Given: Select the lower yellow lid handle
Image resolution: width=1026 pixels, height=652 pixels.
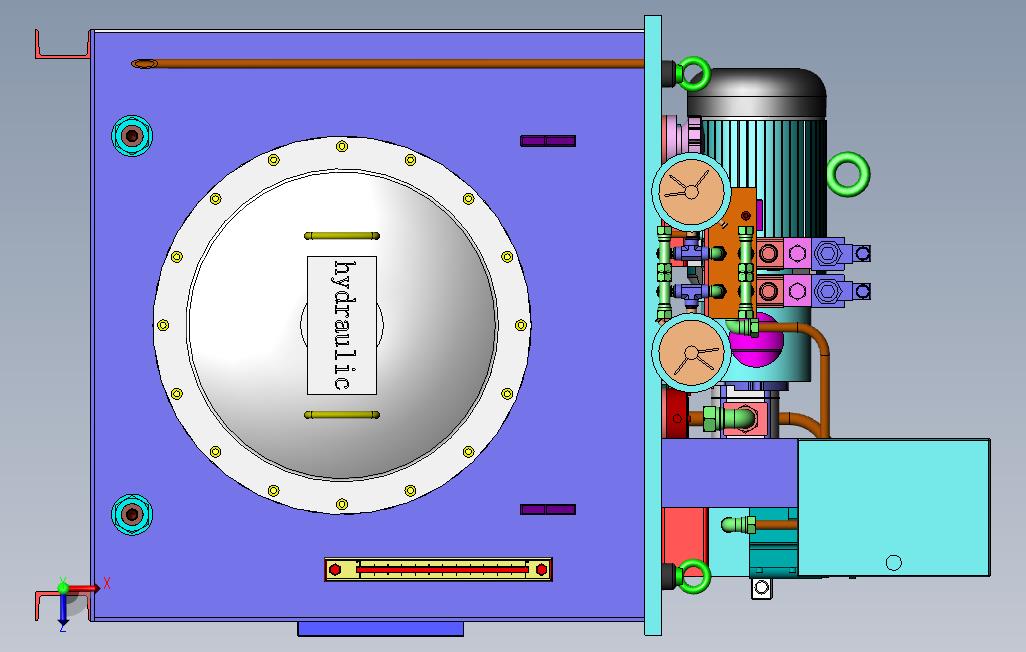Looking at the screenshot, I should coord(342,414).
